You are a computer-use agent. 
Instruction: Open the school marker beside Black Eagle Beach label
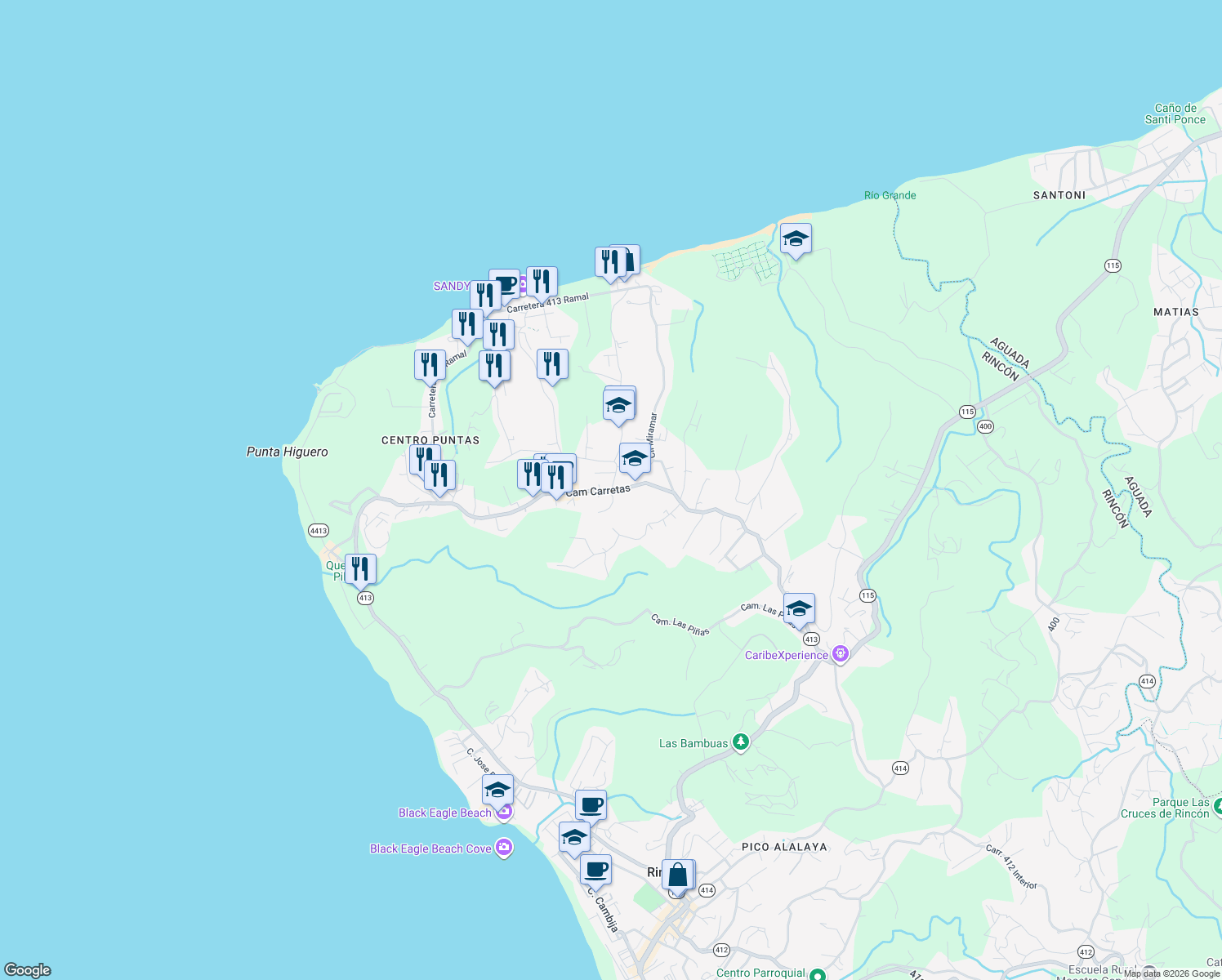coord(497,791)
